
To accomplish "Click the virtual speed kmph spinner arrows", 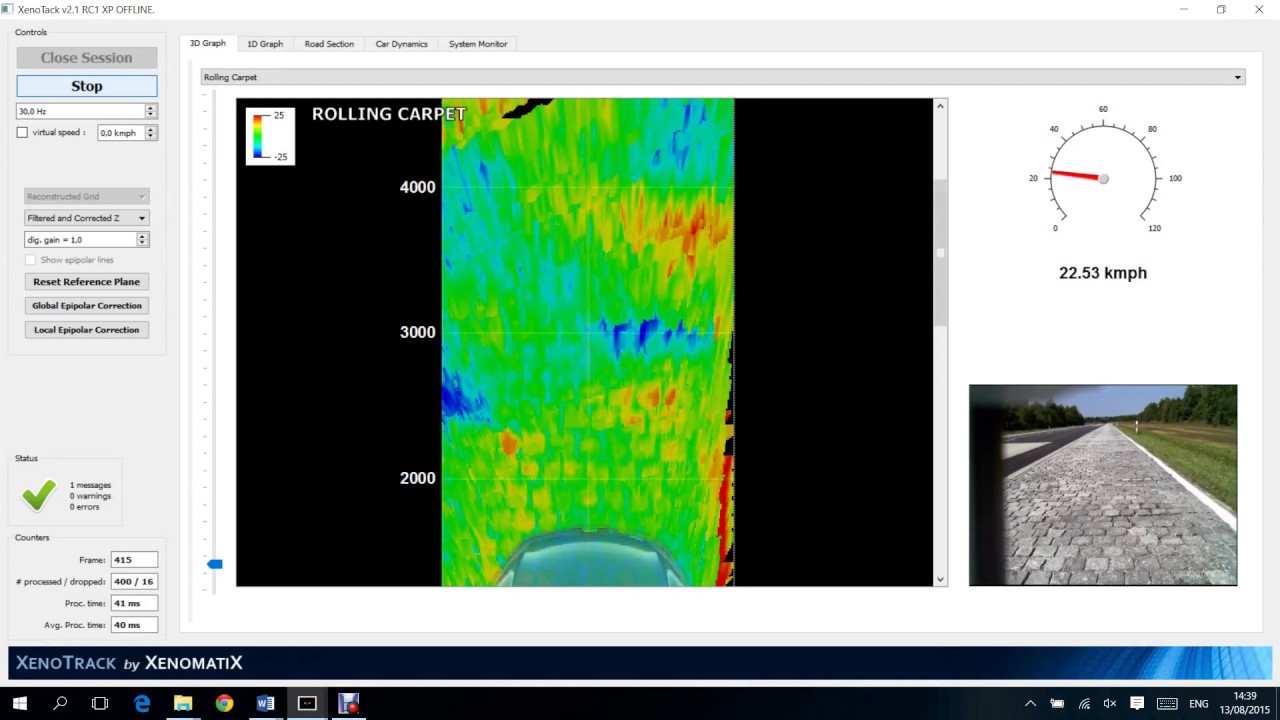I will pyautogui.click(x=151, y=133).
